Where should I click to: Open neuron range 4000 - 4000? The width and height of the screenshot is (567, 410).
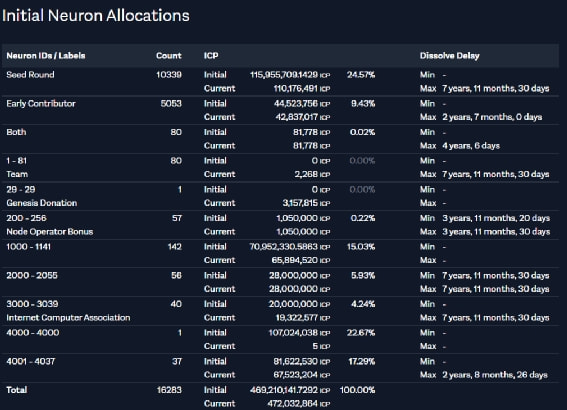[33, 333]
